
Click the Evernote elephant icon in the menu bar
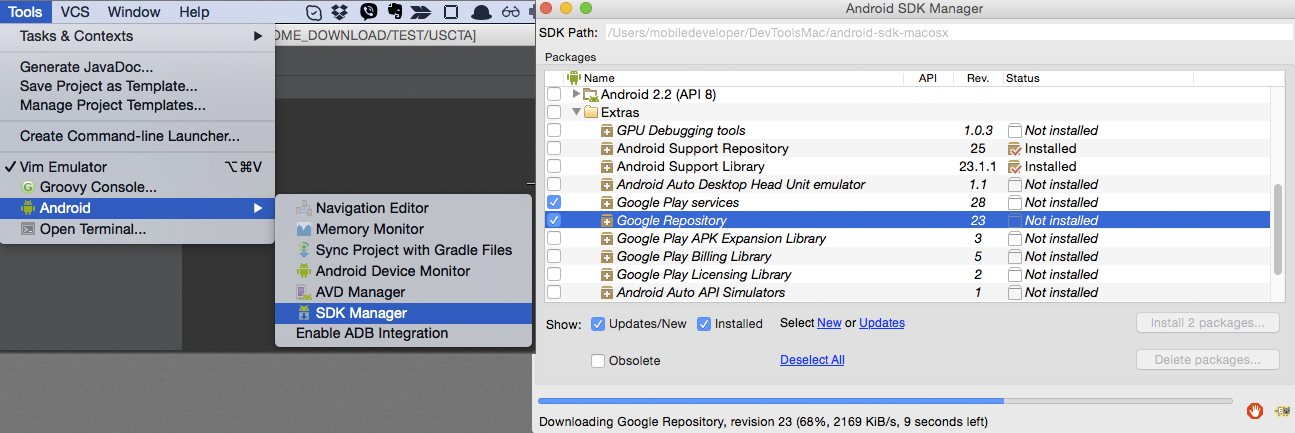(395, 12)
